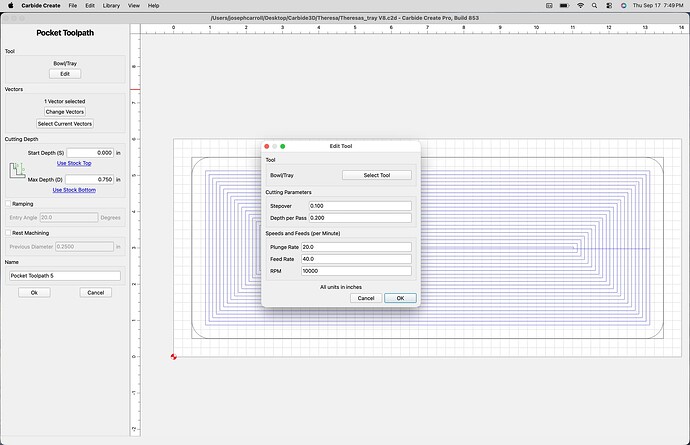Click the Pocket Toolpath heading
The height and width of the screenshot is (445, 690).
65,33
